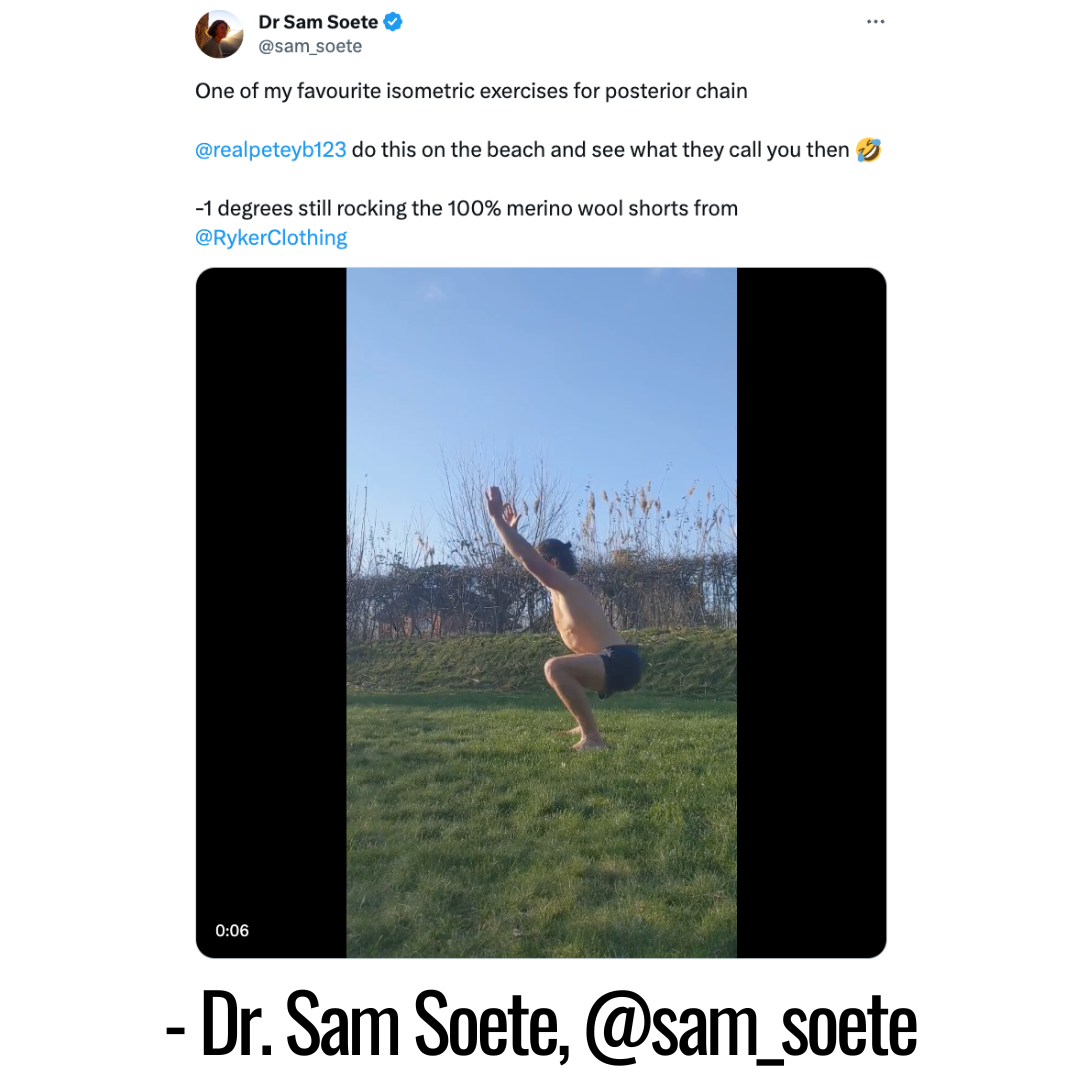Open the three-dot more options menu
The image size is (1080, 1080).
pos(875,22)
